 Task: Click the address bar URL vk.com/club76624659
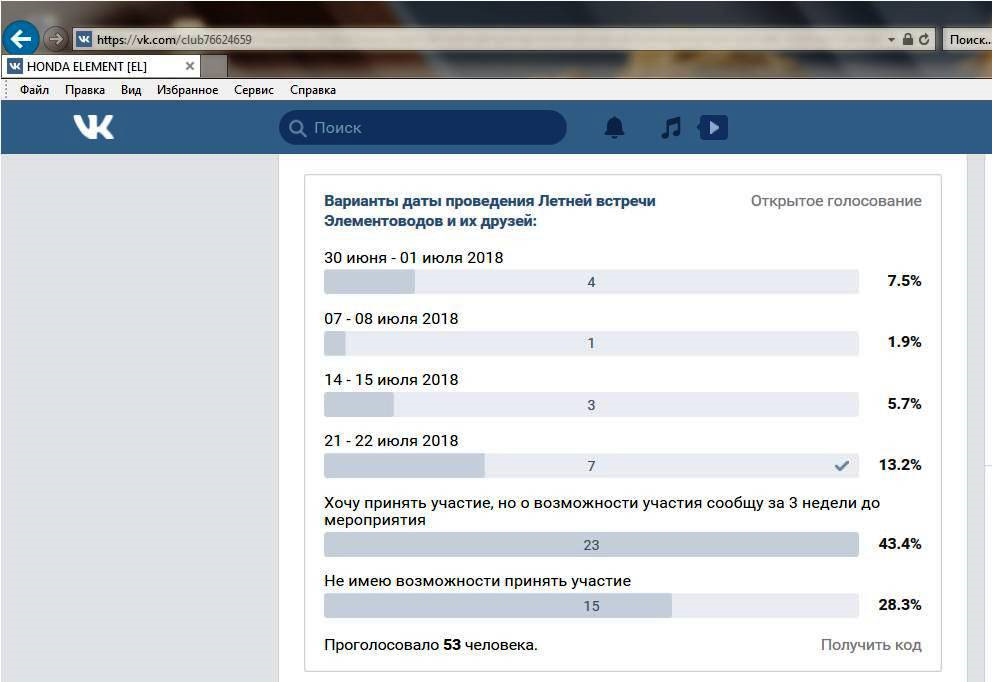(174, 40)
